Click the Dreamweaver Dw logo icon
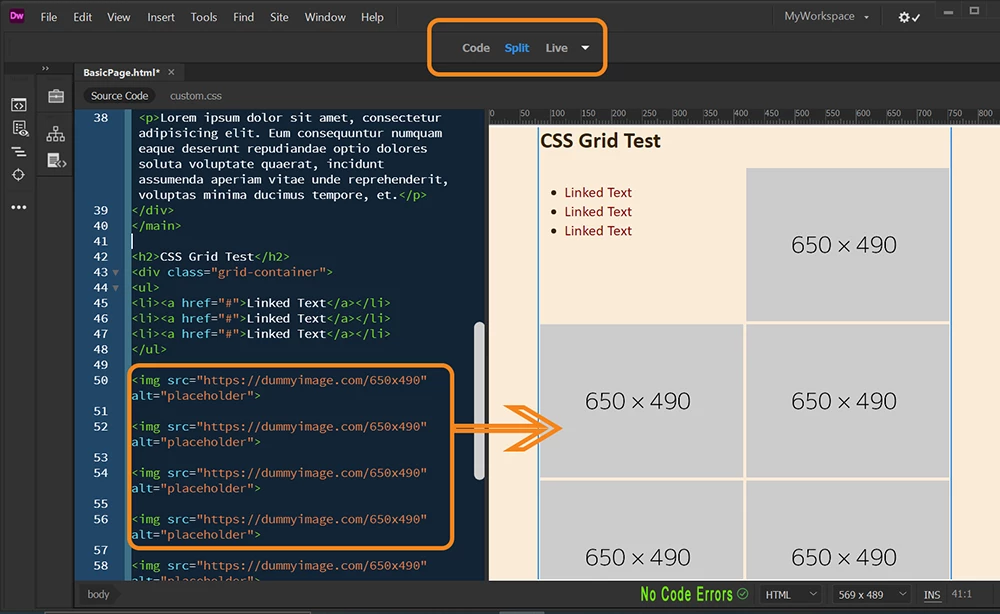Image resolution: width=1000 pixels, height=614 pixels. pos(17,17)
